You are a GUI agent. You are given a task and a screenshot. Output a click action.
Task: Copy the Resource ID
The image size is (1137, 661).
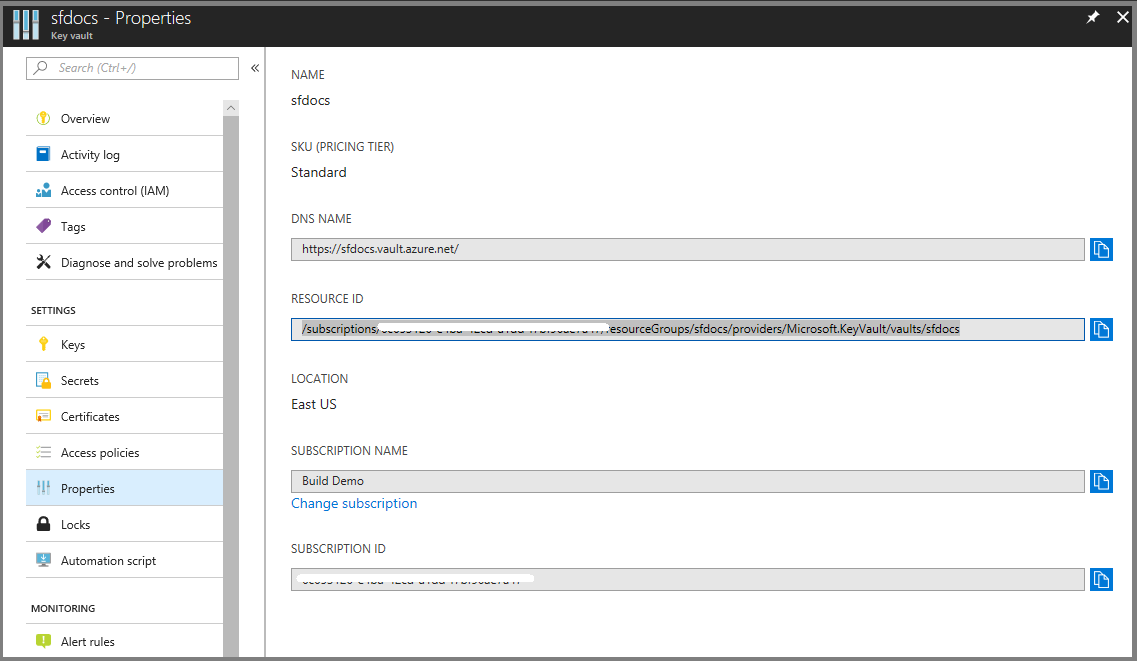click(1101, 329)
